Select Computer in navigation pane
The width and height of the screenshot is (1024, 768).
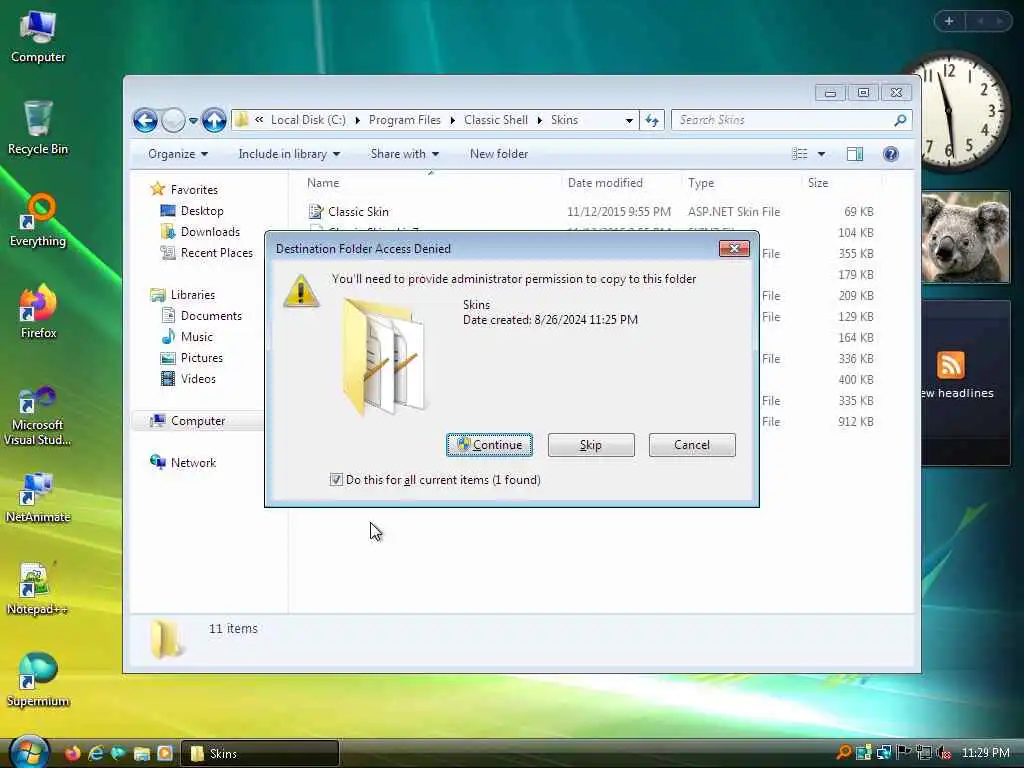[x=197, y=421]
